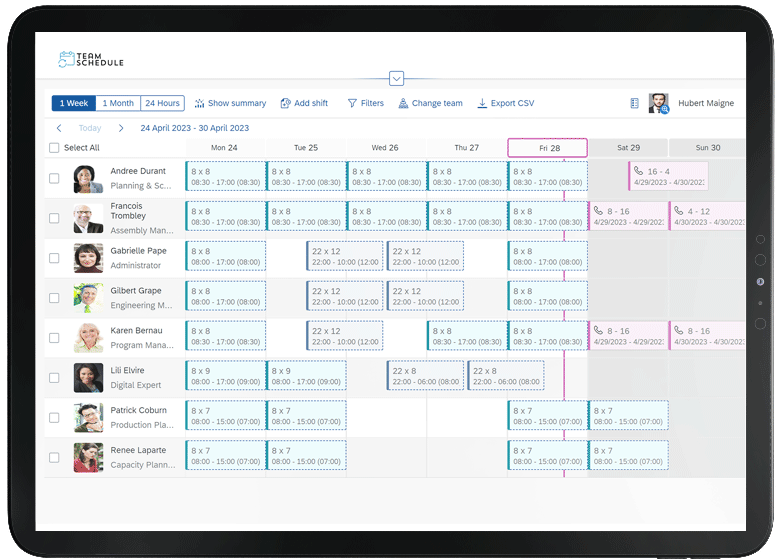782x560 pixels.
Task: Open Karen Bernau's Thursday 8 x 8 shift
Action: click(x=467, y=336)
